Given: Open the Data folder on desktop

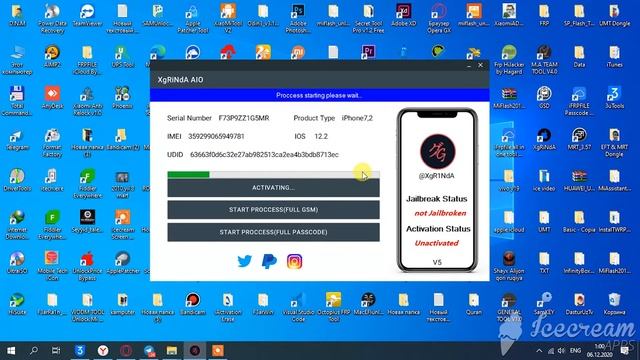Looking at the screenshot, I should tap(579, 57).
